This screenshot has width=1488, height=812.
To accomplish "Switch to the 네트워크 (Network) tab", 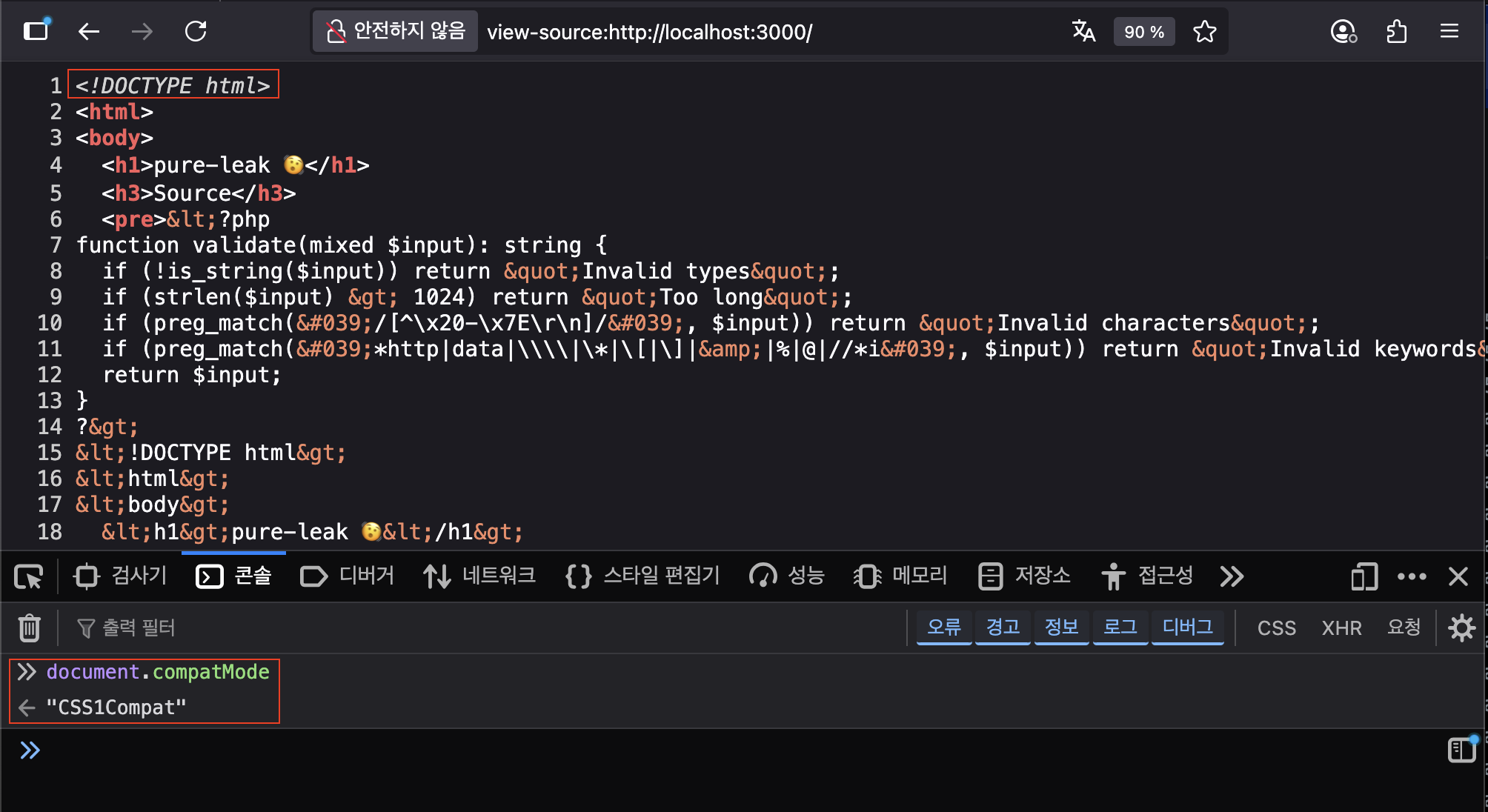I will (479, 576).
